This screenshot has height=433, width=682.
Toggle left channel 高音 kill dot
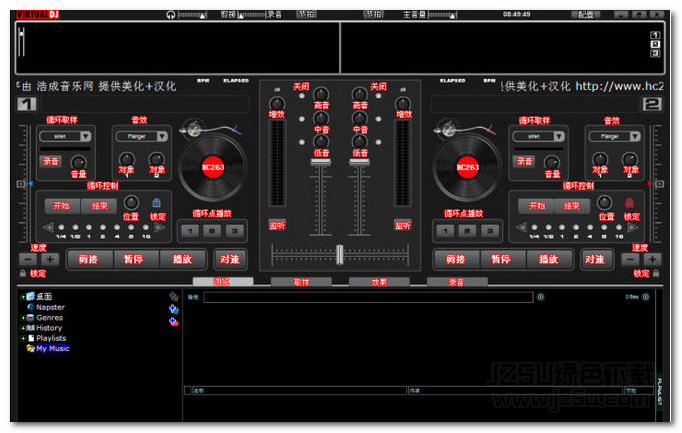(301, 96)
